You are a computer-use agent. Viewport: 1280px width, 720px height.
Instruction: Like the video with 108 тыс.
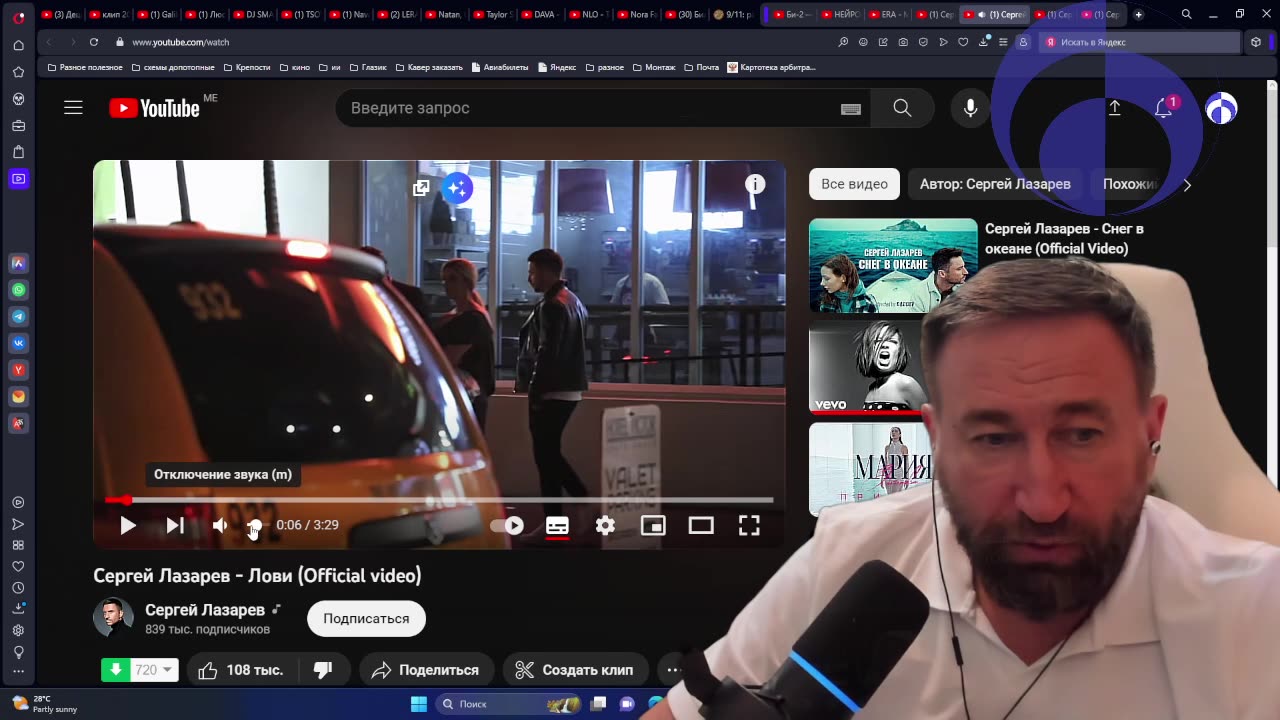click(241, 670)
